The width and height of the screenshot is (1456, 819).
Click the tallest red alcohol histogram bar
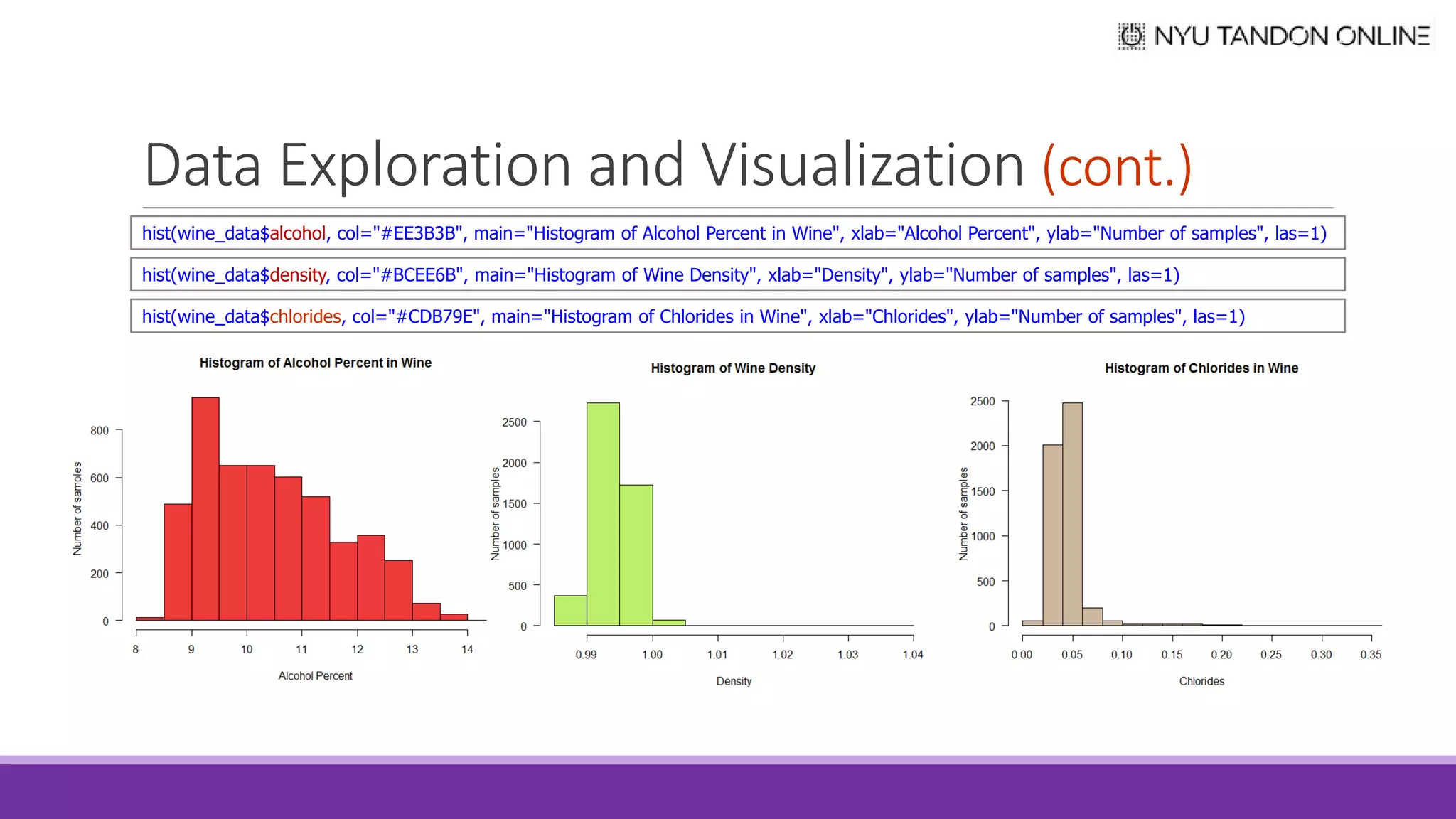point(205,508)
